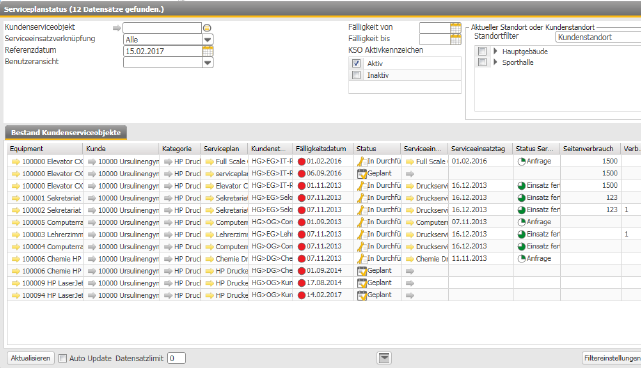The image size is (641, 368).
Task: Sort by the Seitenverbrauch column header
Action: 590,148
